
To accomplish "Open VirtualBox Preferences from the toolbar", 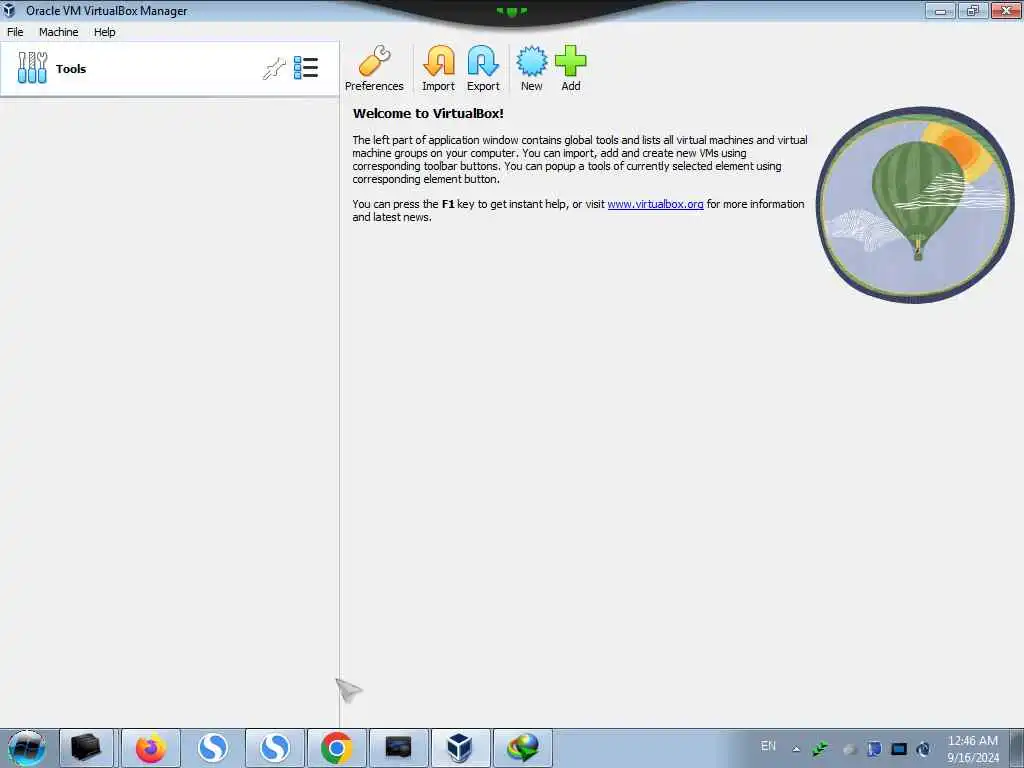I will (374, 69).
